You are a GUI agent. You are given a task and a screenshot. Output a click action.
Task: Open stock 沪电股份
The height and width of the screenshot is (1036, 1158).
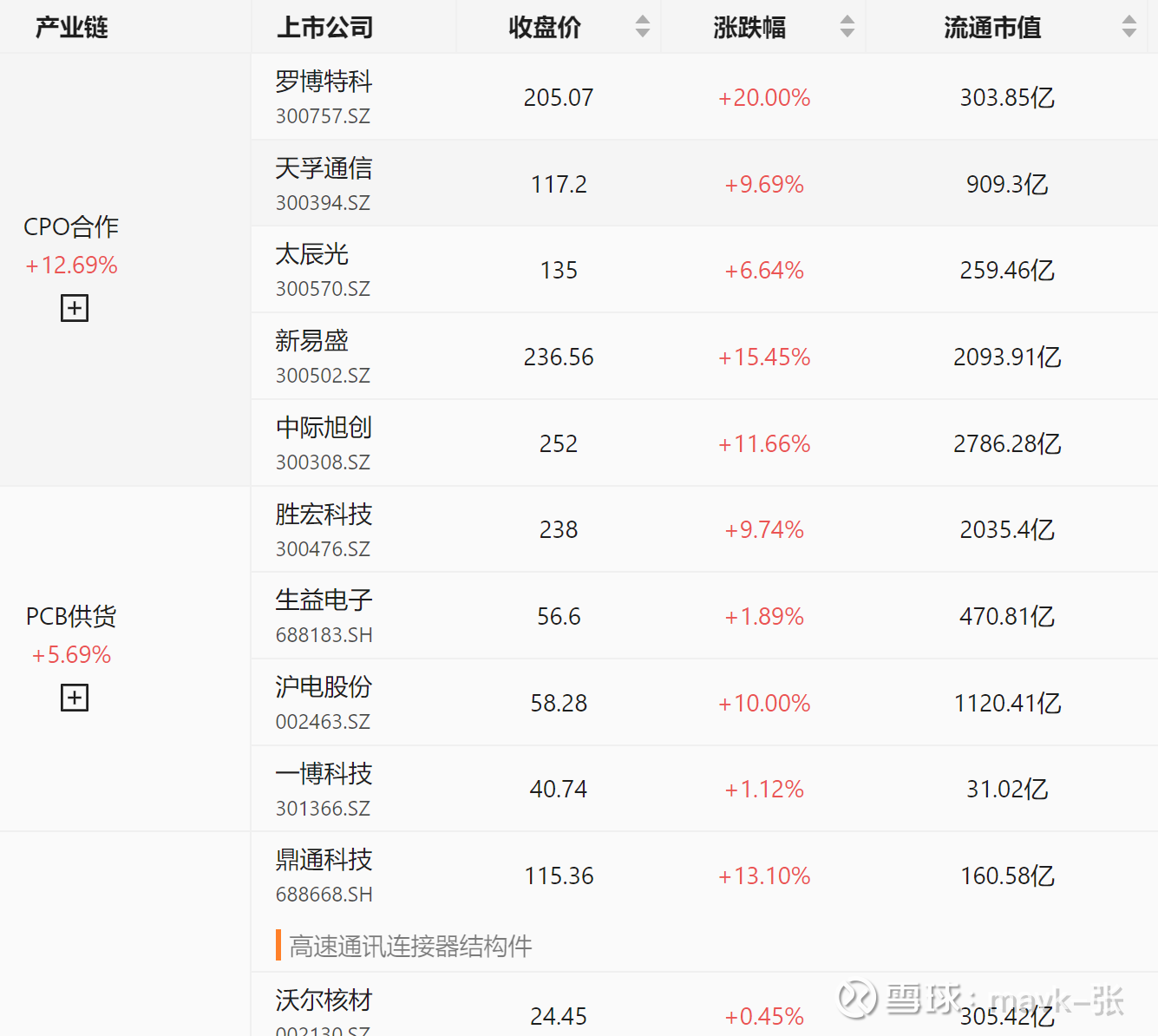[x=324, y=687]
